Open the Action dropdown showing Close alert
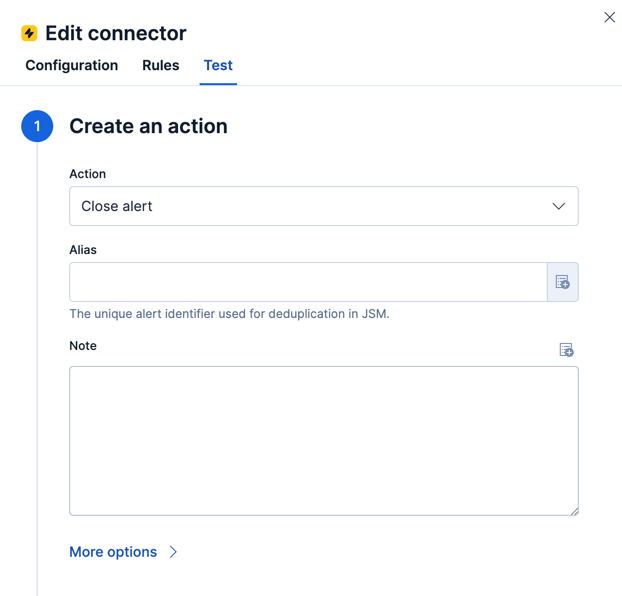 click(310, 206)
